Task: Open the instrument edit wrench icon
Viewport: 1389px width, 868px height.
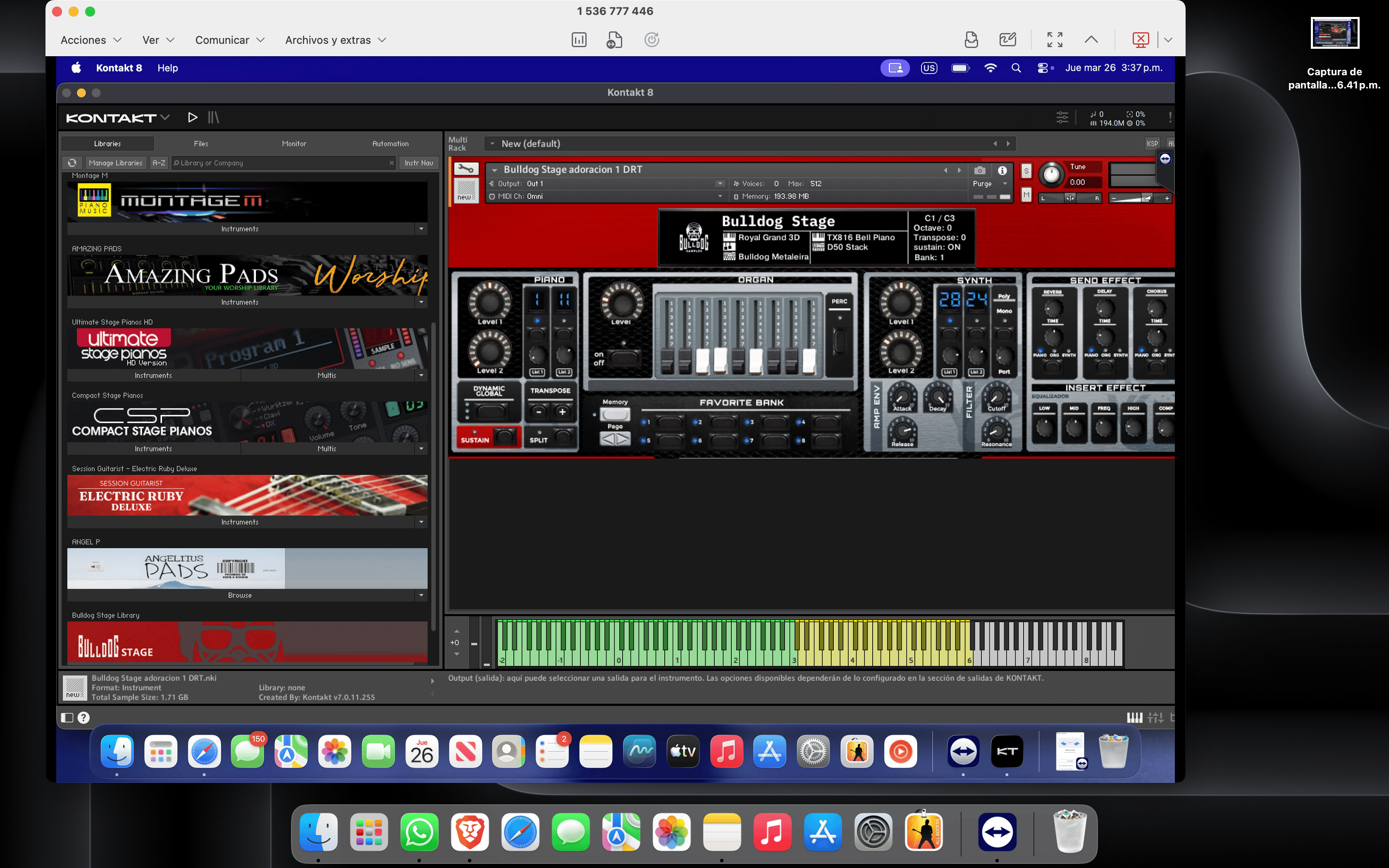Action: [x=466, y=169]
